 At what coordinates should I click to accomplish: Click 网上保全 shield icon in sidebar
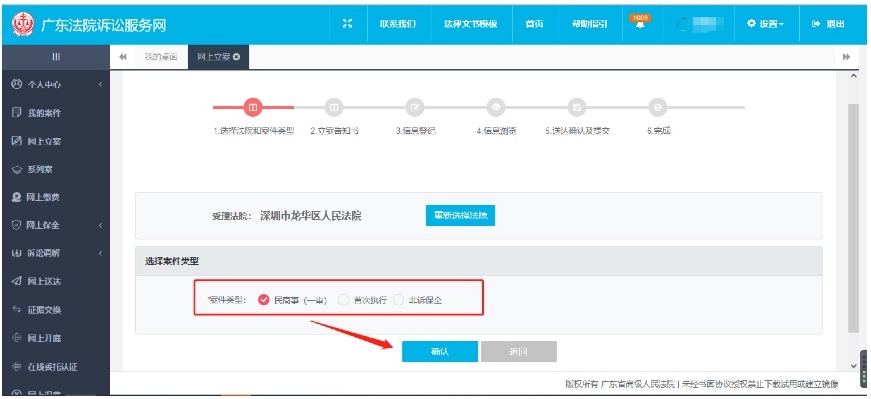pyautogui.click(x=17, y=225)
